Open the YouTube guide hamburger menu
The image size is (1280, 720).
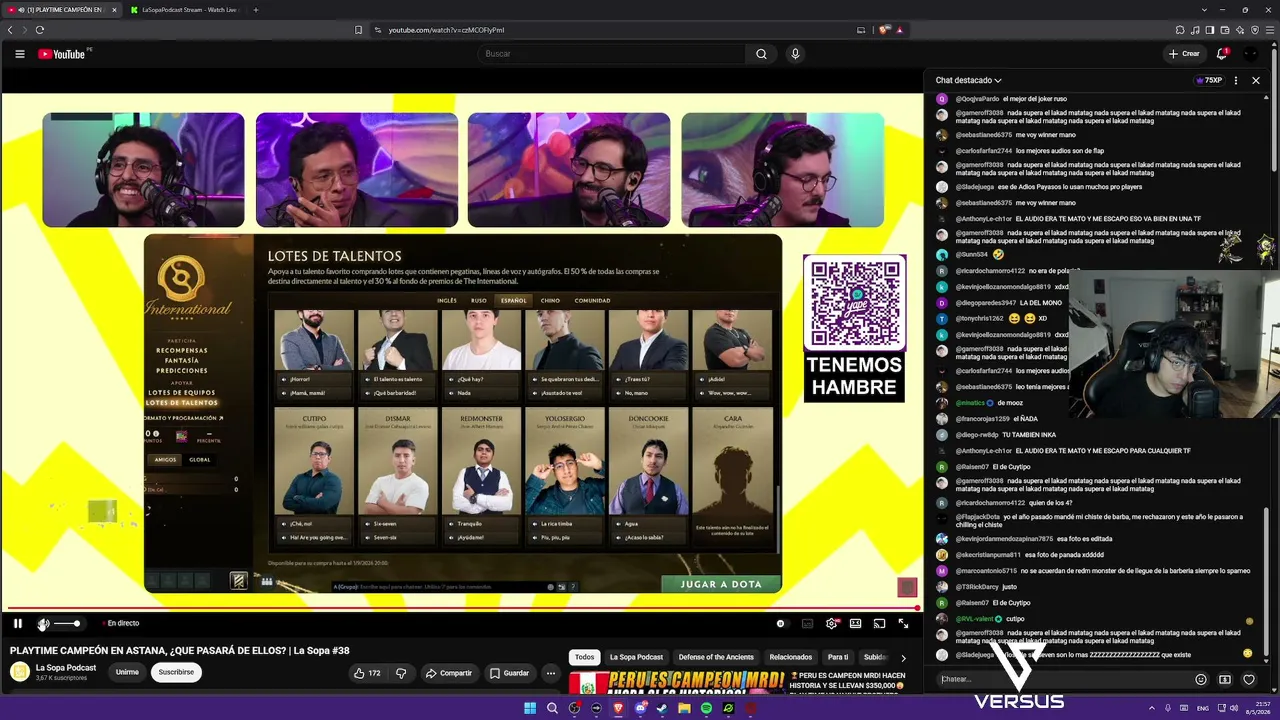point(19,54)
